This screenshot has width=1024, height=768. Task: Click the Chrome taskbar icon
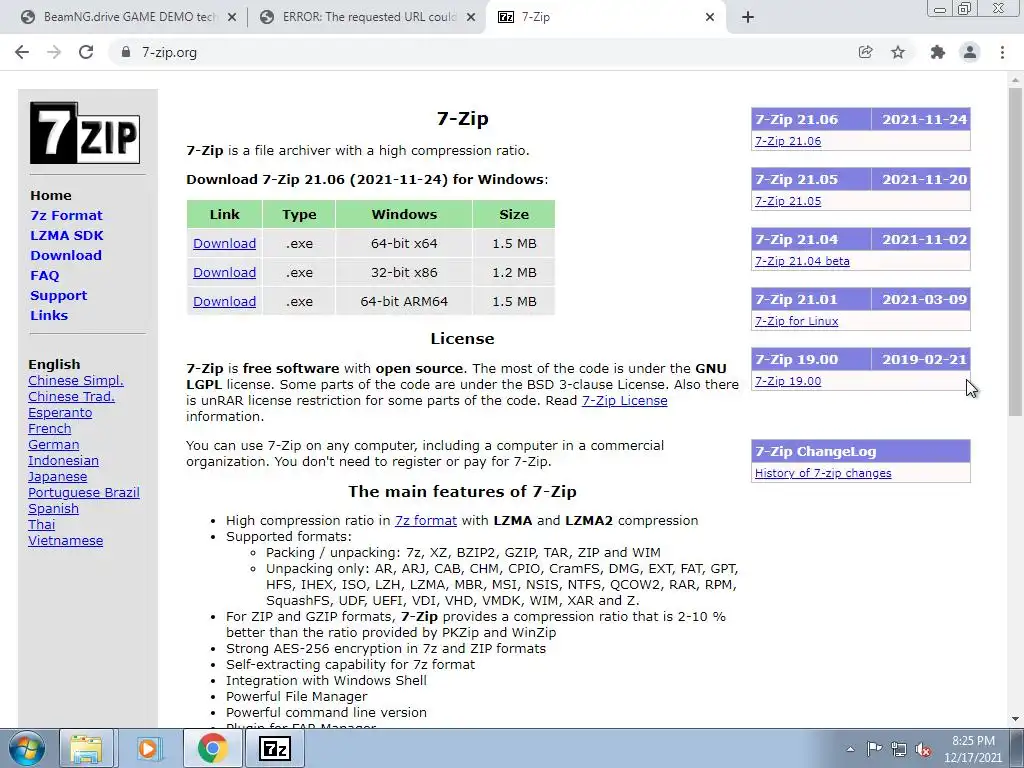[212, 748]
